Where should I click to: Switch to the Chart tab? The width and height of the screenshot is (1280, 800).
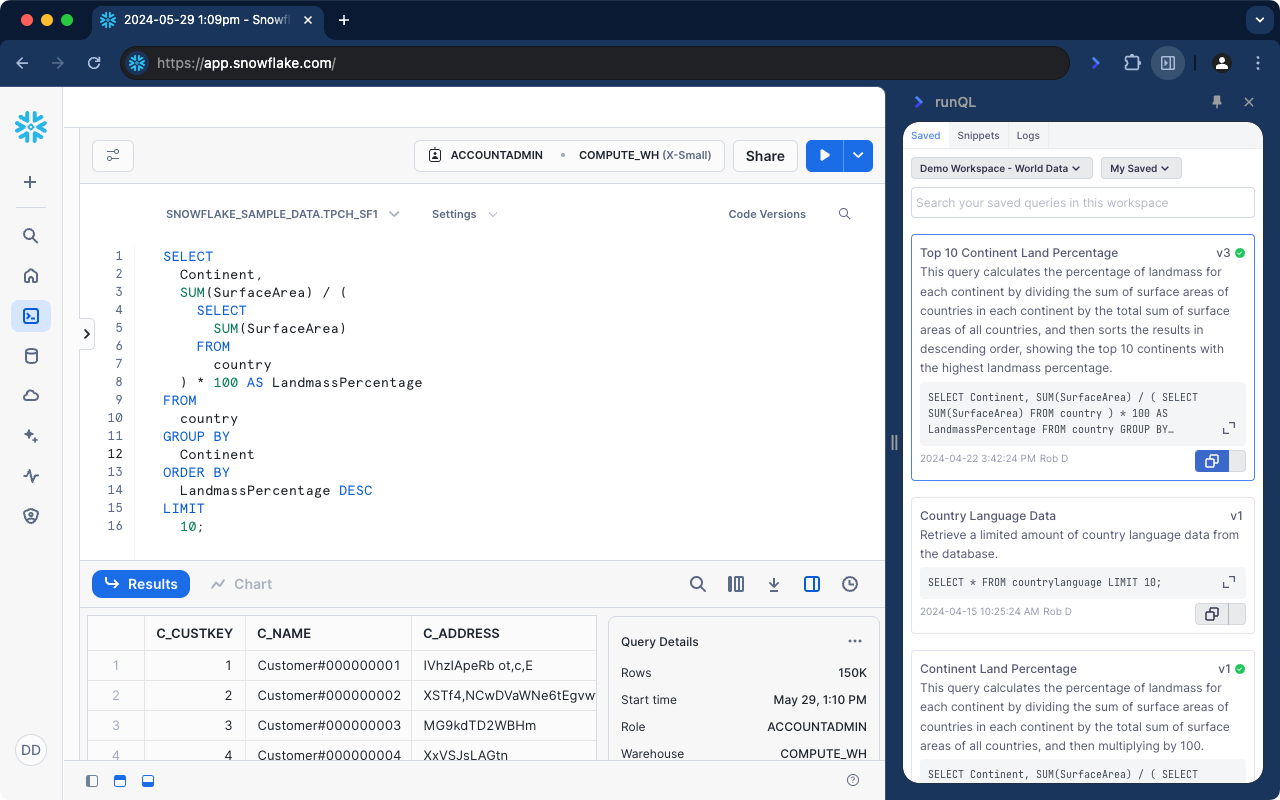coord(242,584)
